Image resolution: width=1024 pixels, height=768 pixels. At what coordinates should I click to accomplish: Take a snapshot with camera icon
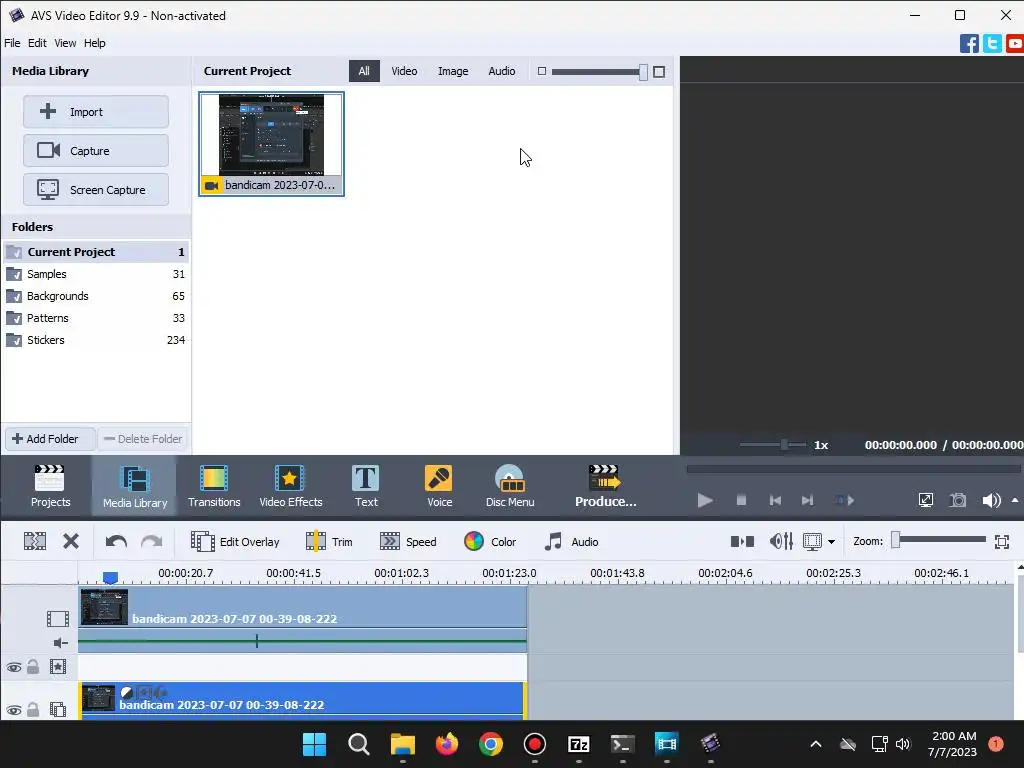coord(958,500)
